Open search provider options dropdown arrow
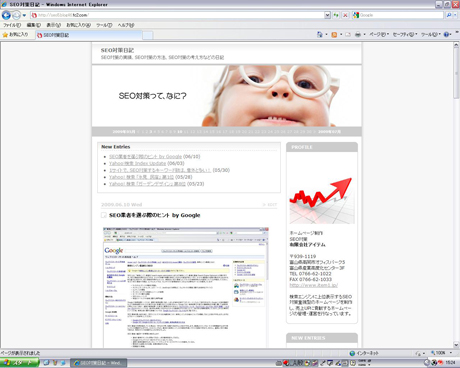 pyautogui.click(x=455, y=15)
